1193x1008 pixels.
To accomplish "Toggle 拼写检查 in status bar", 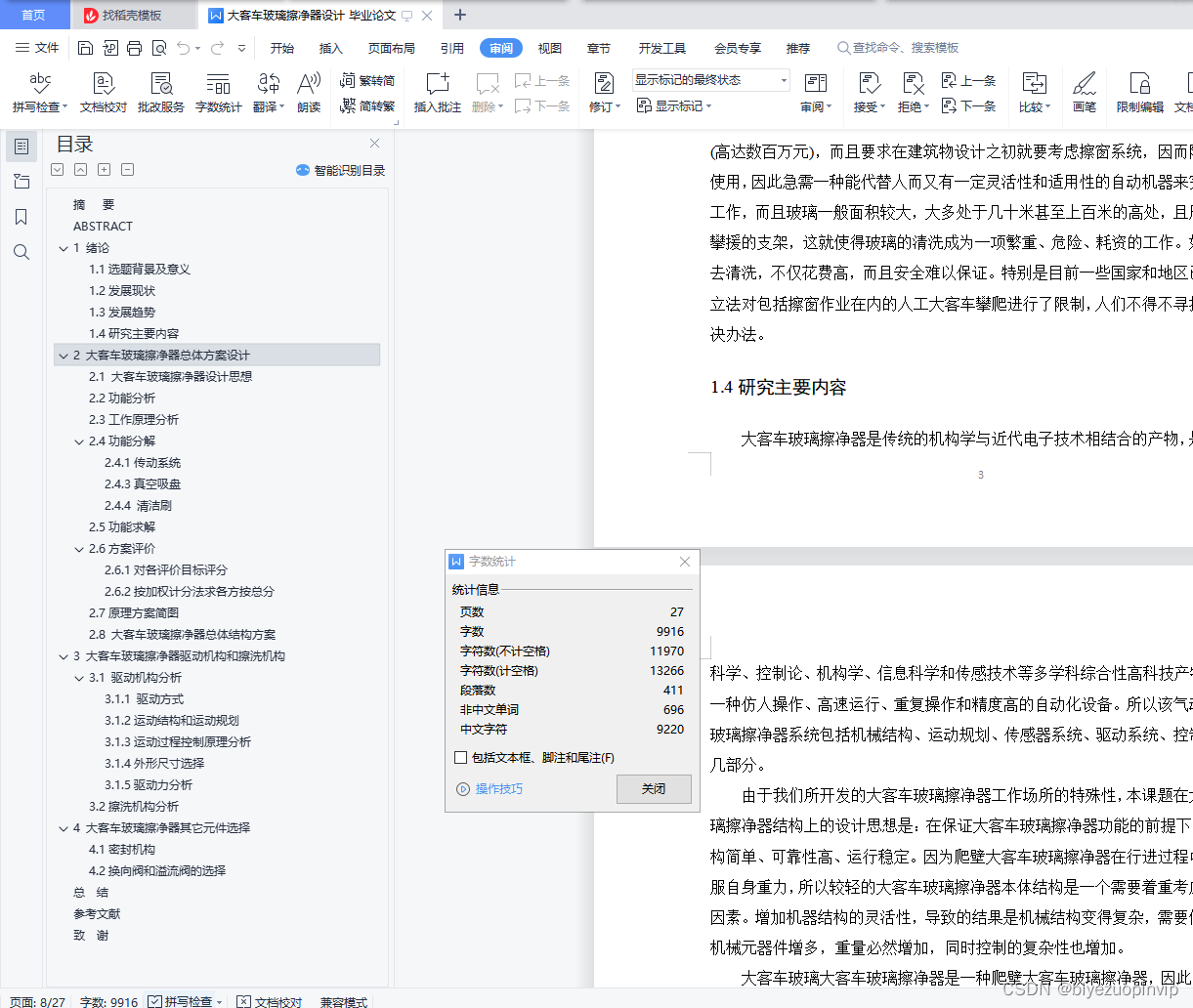I will (186, 1001).
